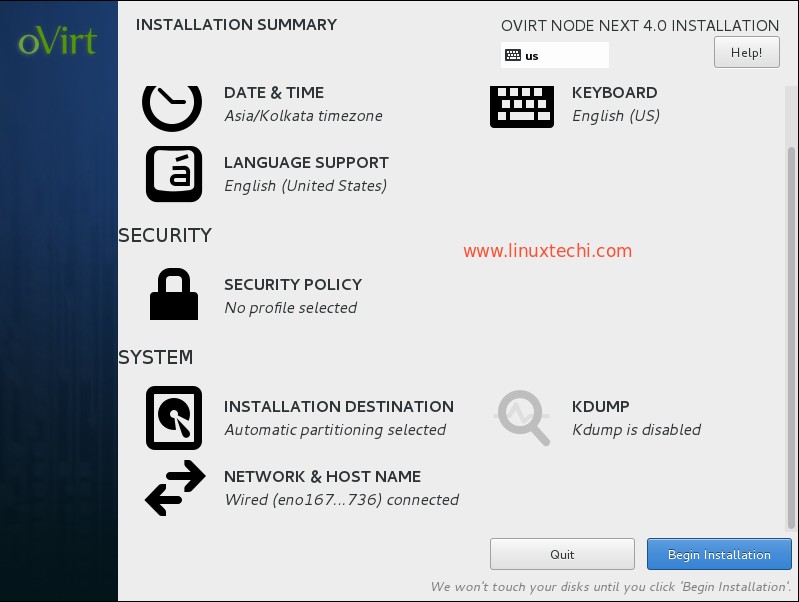Open the DATE & TIME settings label

coord(273,93)
